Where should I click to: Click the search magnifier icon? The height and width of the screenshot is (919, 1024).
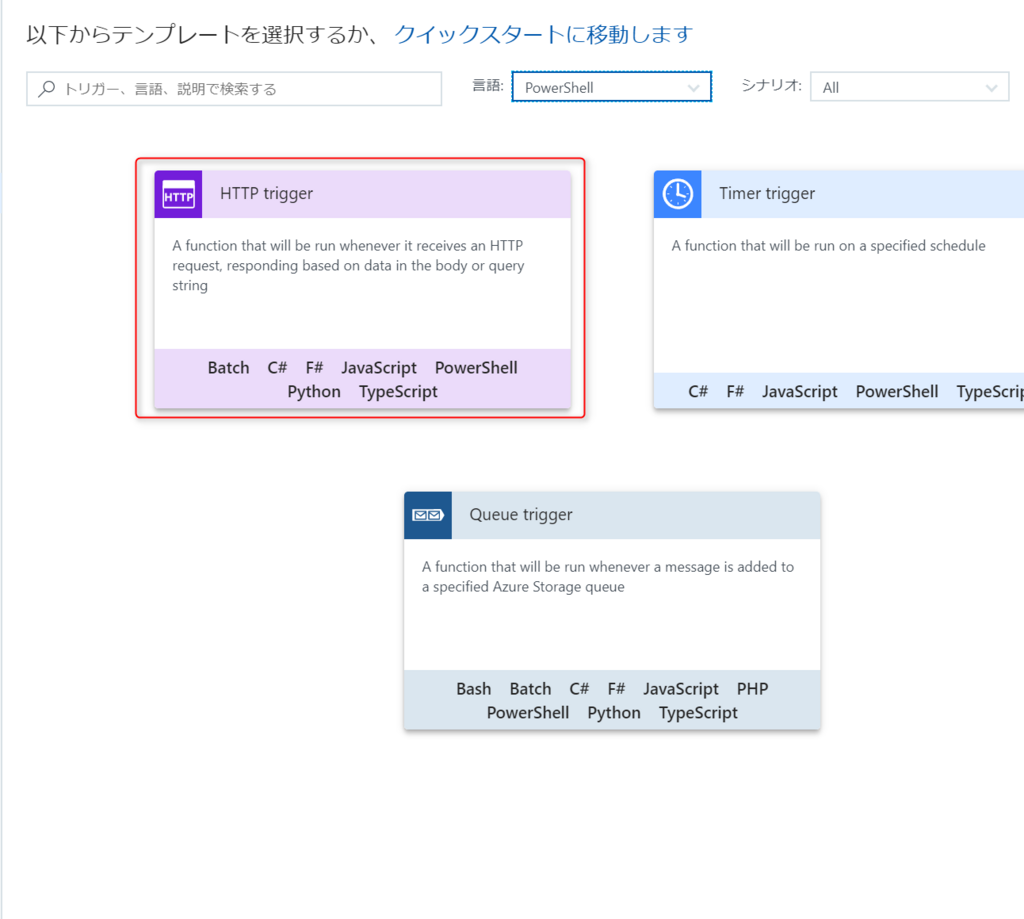pyautogui.click(x=44, y=88)
